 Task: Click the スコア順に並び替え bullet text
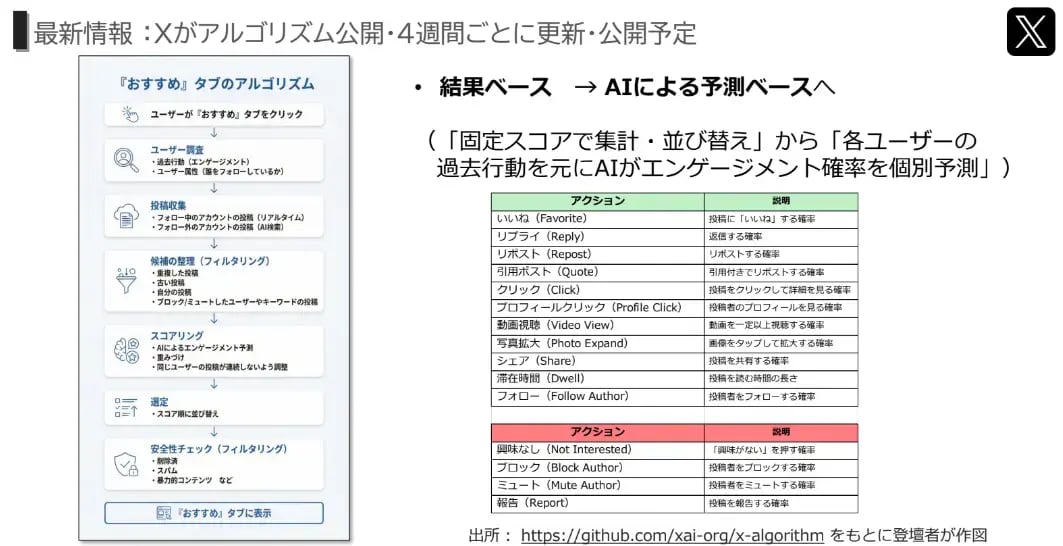coord(185,414)
